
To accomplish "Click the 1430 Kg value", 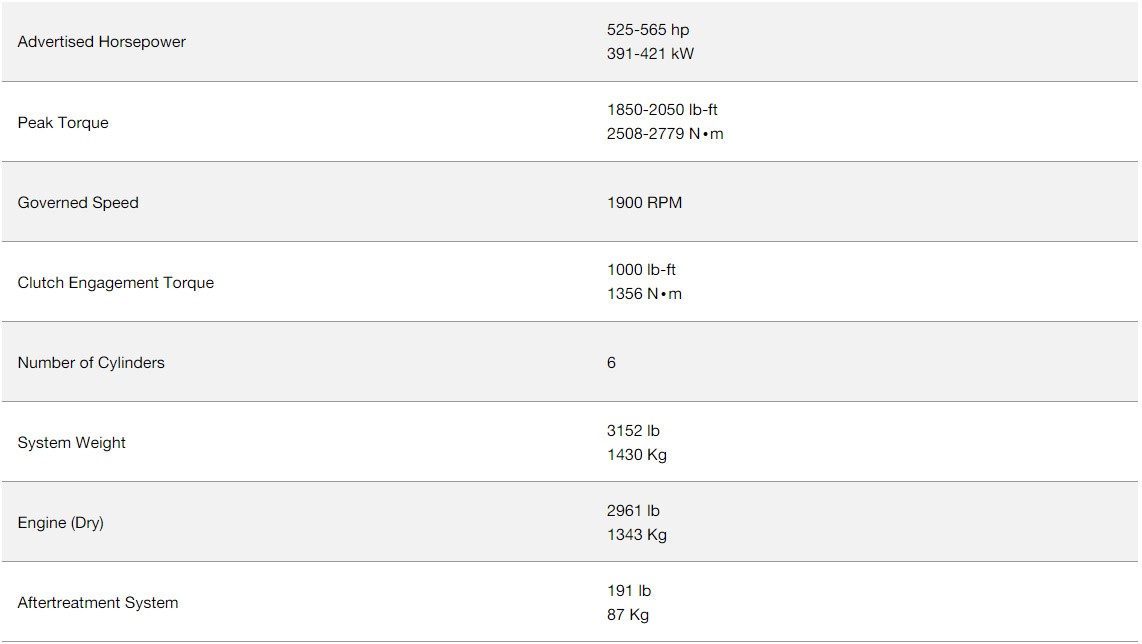I will click(x=637, y=455).
